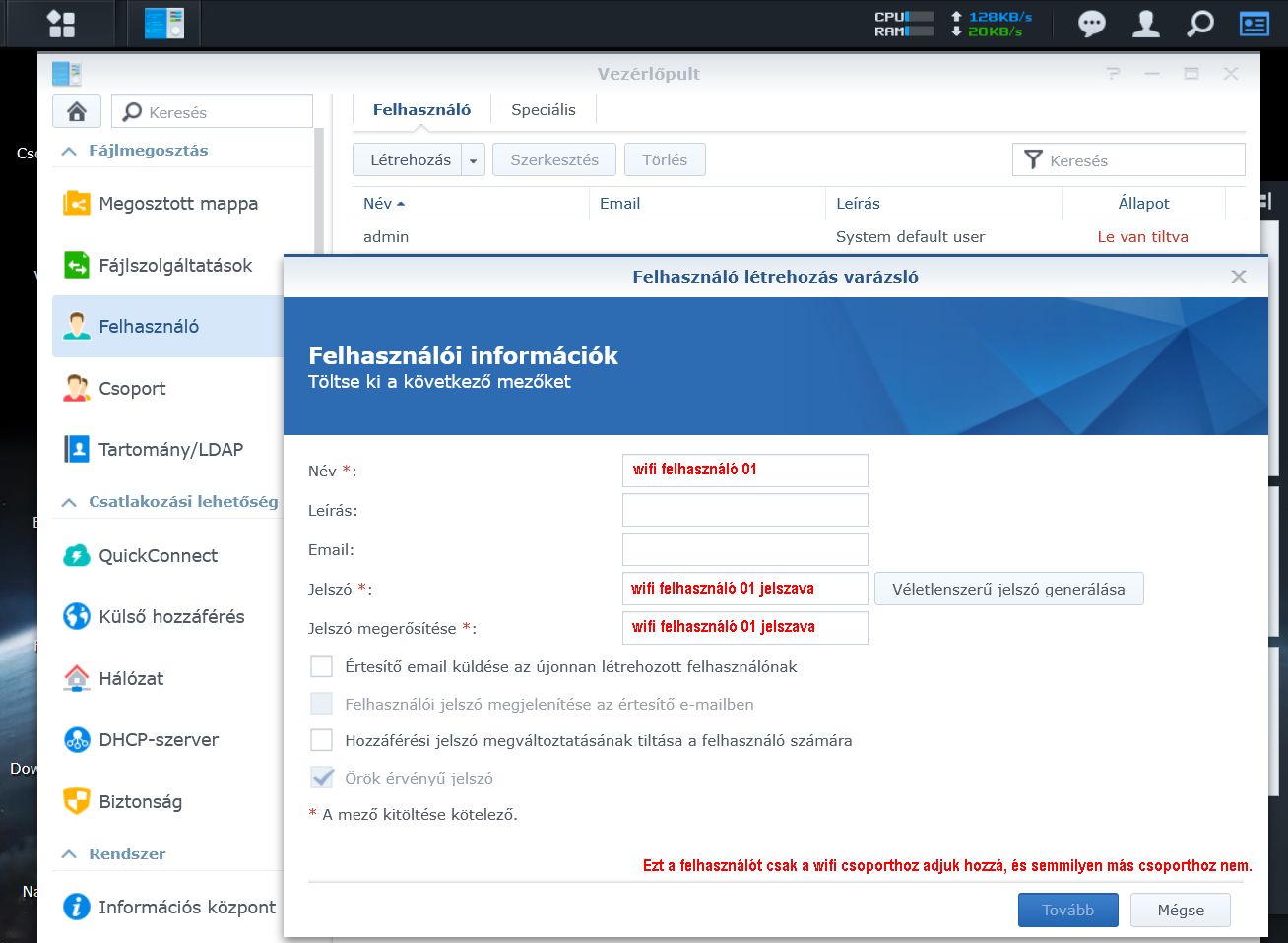Image resolution: width=1288 pixels, height=943 pixels.
Task: Open Megosztott mappa in sidebar
Action: click(177, 204)
